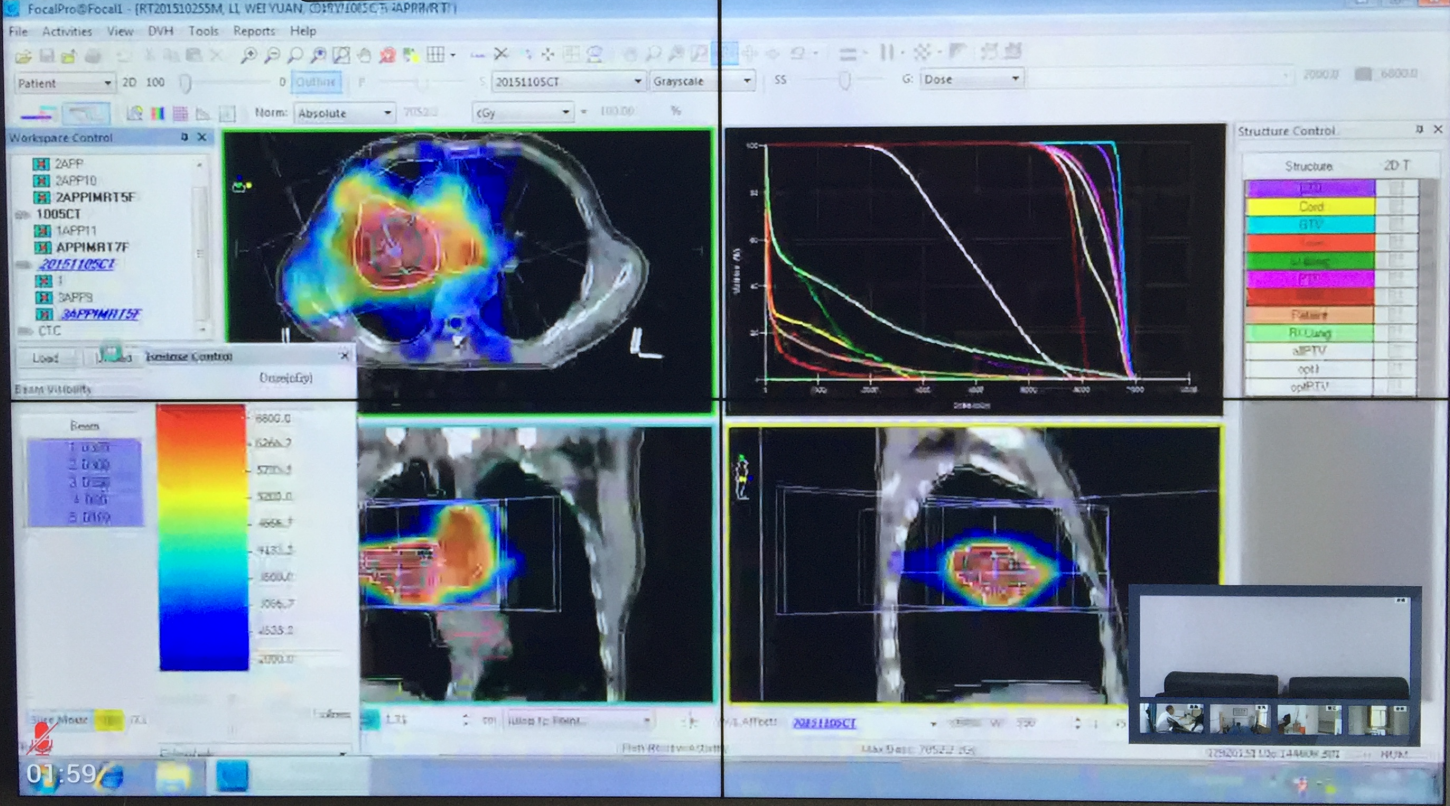Click the magenta dose grid icon

(x=180, y=114)
